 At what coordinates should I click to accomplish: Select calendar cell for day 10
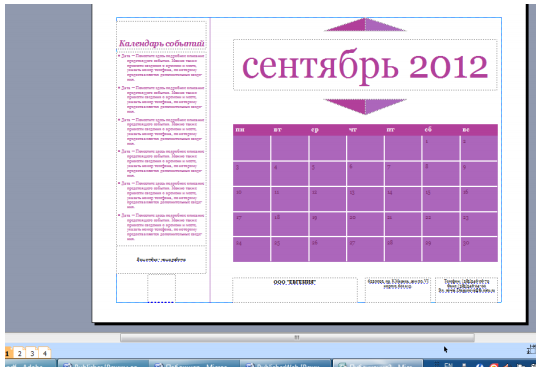click(x=252, y=199)
